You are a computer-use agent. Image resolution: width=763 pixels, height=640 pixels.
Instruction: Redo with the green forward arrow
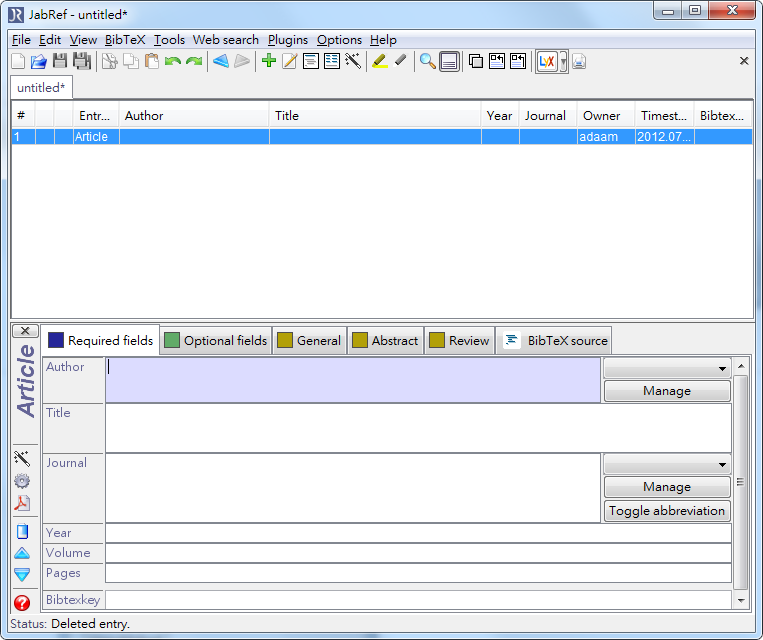pyautogui.click(x=194, y=61)
